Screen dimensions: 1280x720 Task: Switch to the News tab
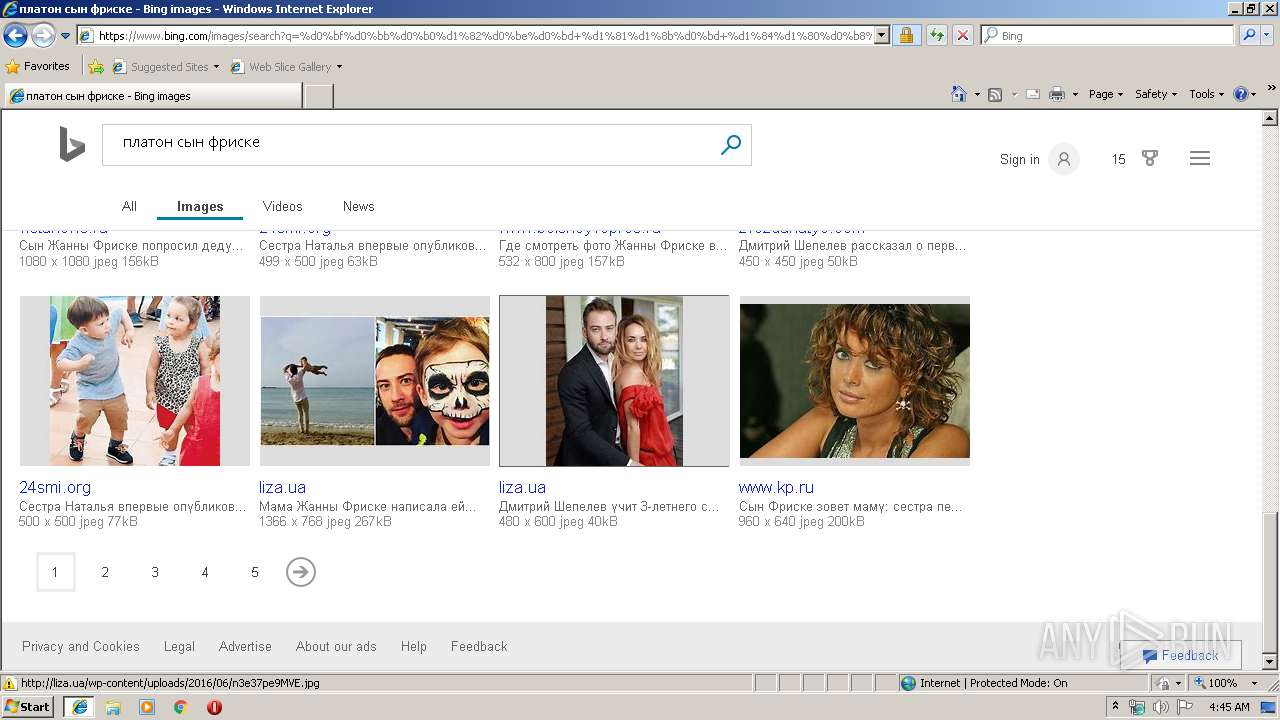point(358,207)
